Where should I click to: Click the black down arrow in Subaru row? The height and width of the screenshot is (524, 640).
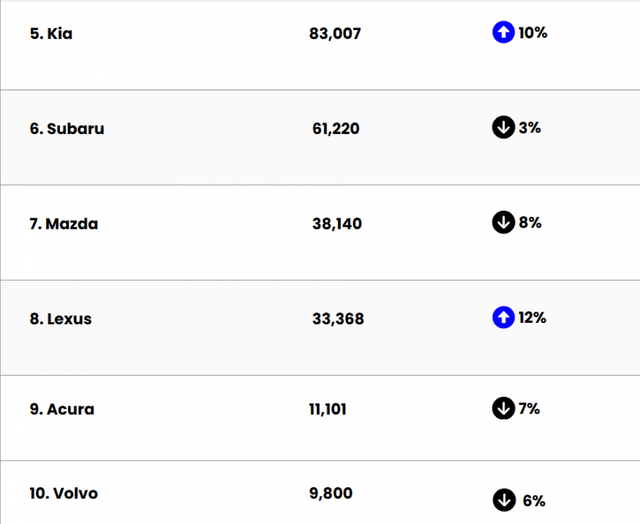tap(503, 127)
